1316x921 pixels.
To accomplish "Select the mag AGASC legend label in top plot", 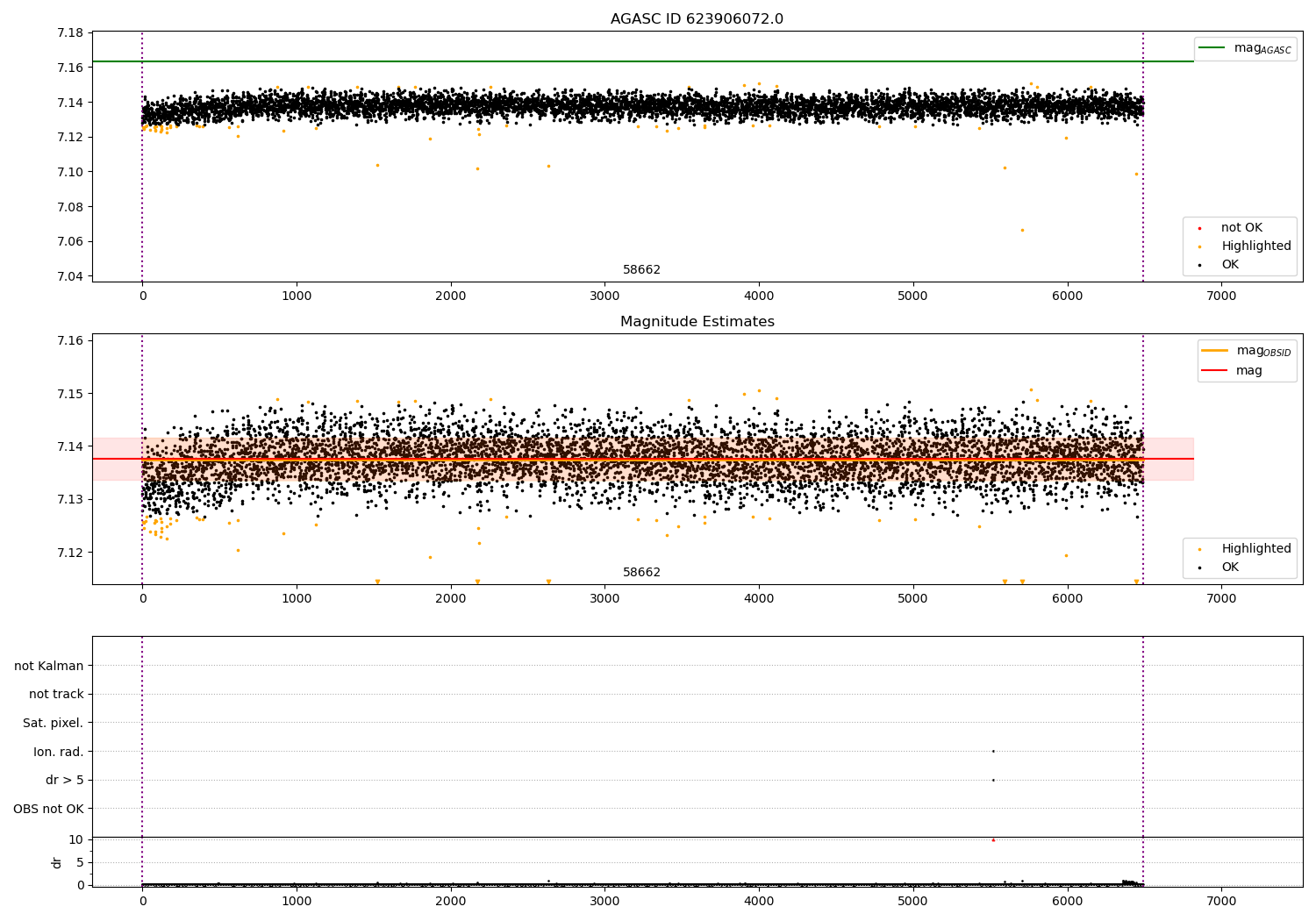I will (1262, 48).
